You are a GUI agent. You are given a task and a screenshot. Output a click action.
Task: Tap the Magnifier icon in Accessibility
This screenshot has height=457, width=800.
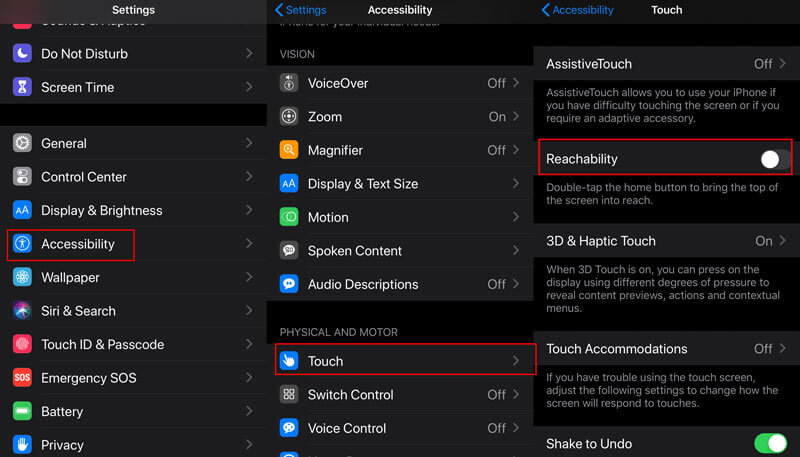click(x=289, y=150)
